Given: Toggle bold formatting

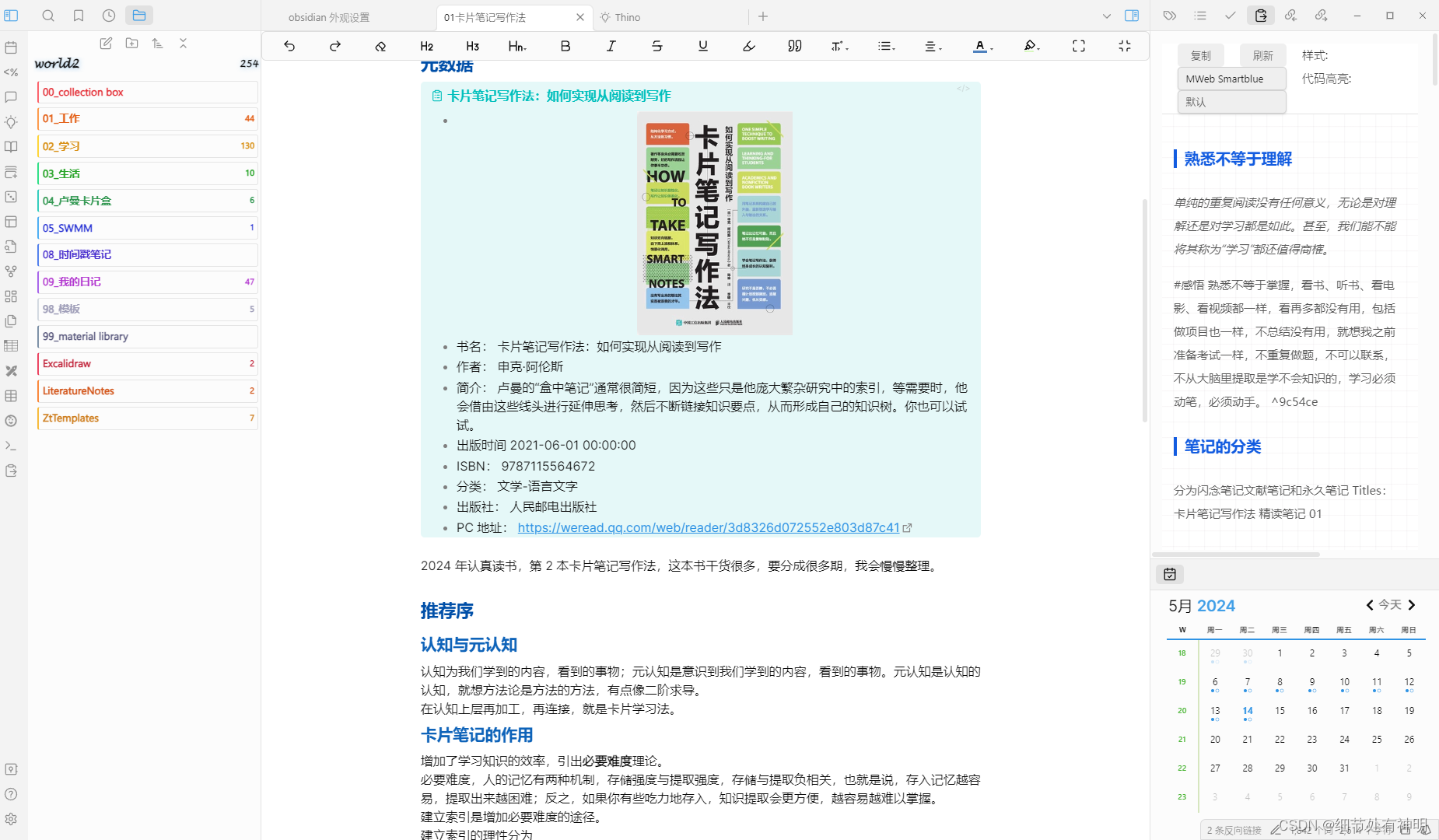Looking at the screenshot, I should (x=565, y=46).
